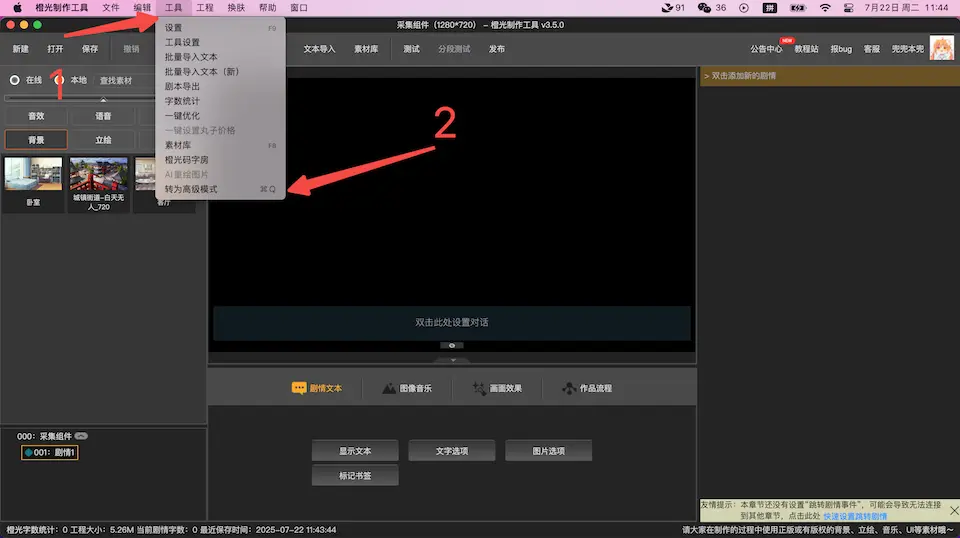This screenshot has width=960, height=538.
Task: Select 批量导入文本（新）menu entry
Action: [220, 72]
